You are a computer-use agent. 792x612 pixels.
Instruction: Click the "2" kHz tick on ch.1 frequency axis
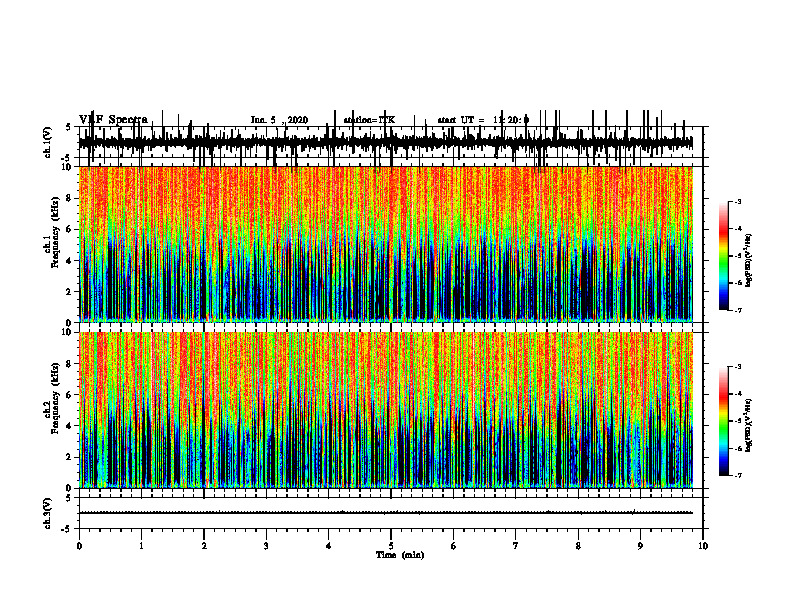[x=70, y=292]
